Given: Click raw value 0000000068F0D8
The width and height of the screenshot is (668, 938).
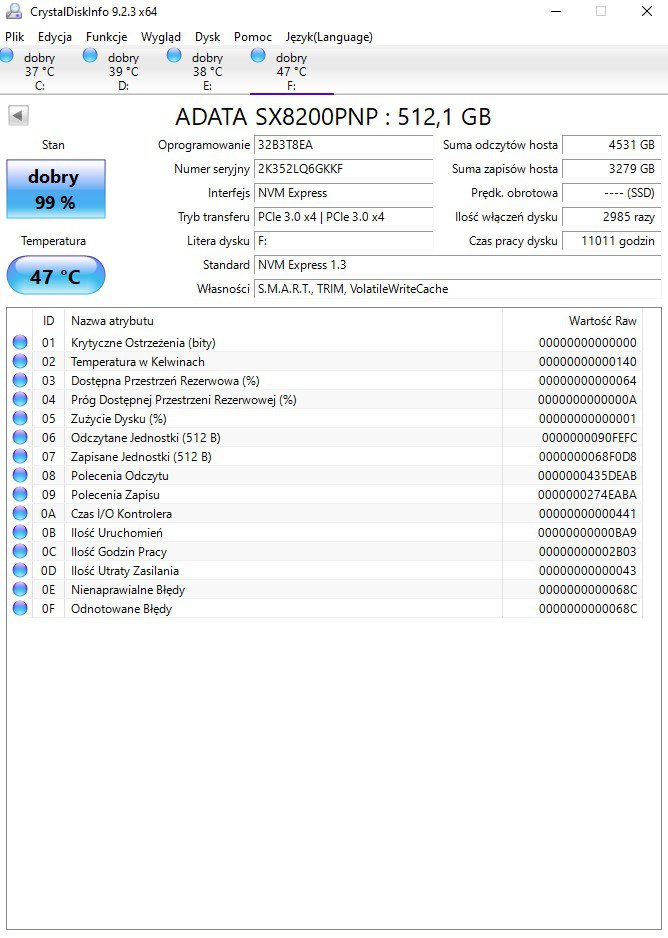Looking at the screenshot, I should pos(587,457).
